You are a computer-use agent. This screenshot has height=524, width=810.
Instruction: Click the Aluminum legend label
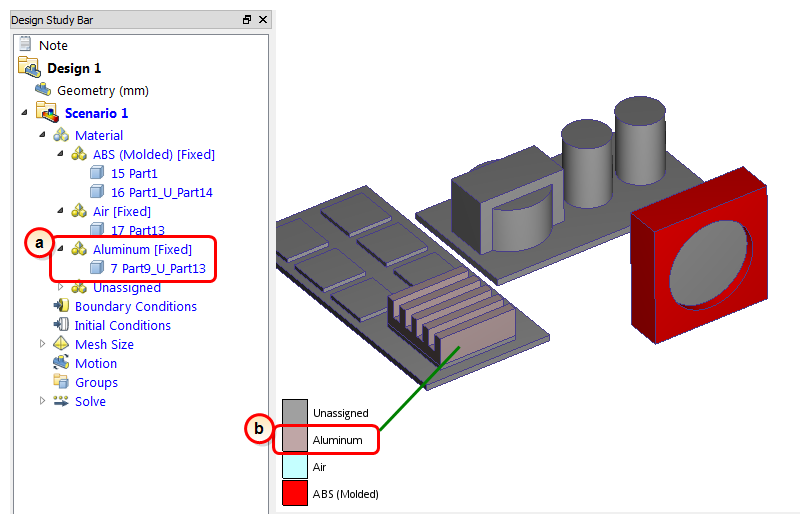point(337,440)
